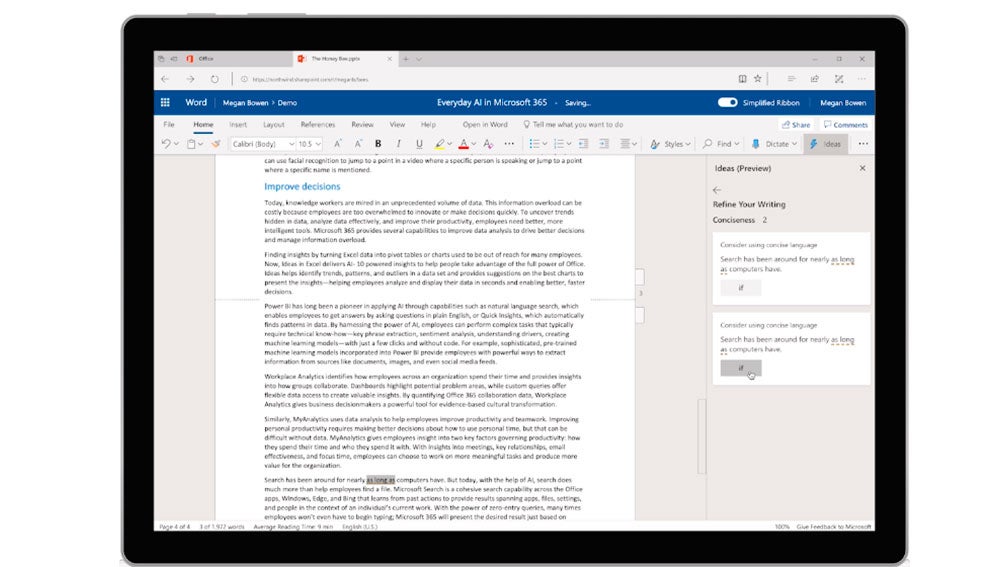Click the Grow Font icon

coord(338,144)
